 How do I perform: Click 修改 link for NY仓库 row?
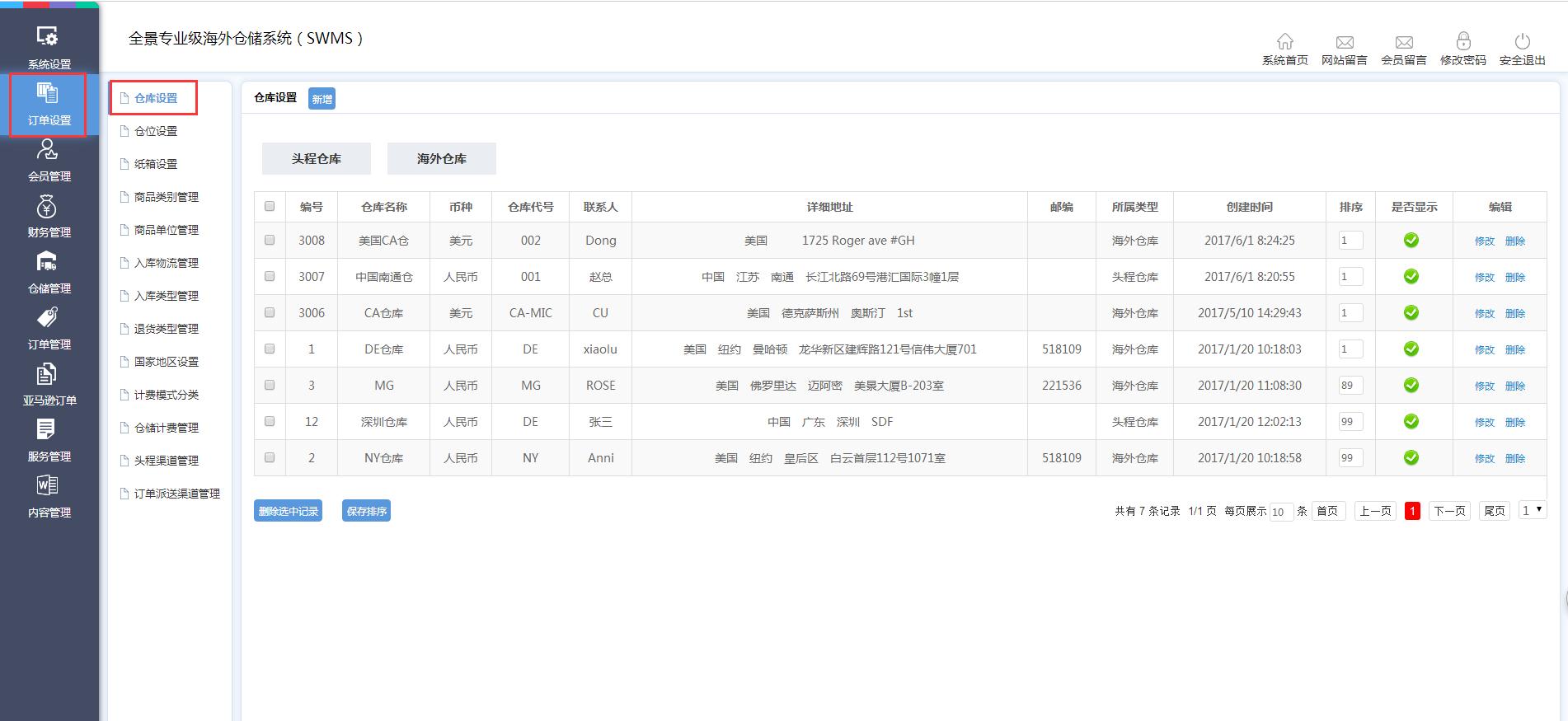click(1484, 458)
